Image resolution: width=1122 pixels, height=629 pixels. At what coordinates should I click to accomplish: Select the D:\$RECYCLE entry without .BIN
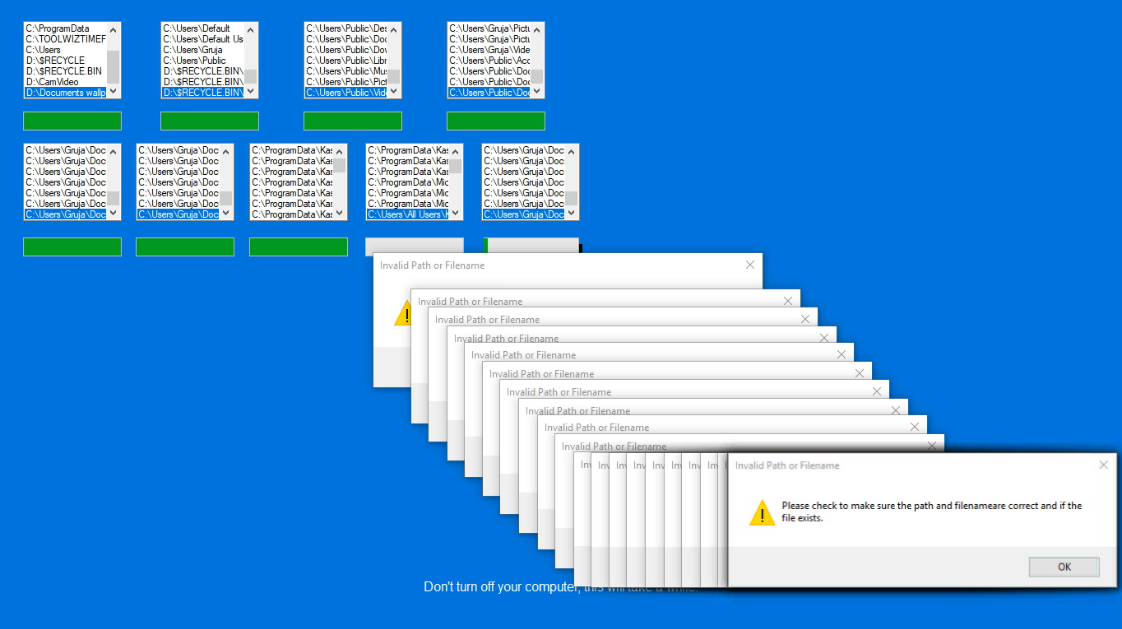tap(65, 61)
